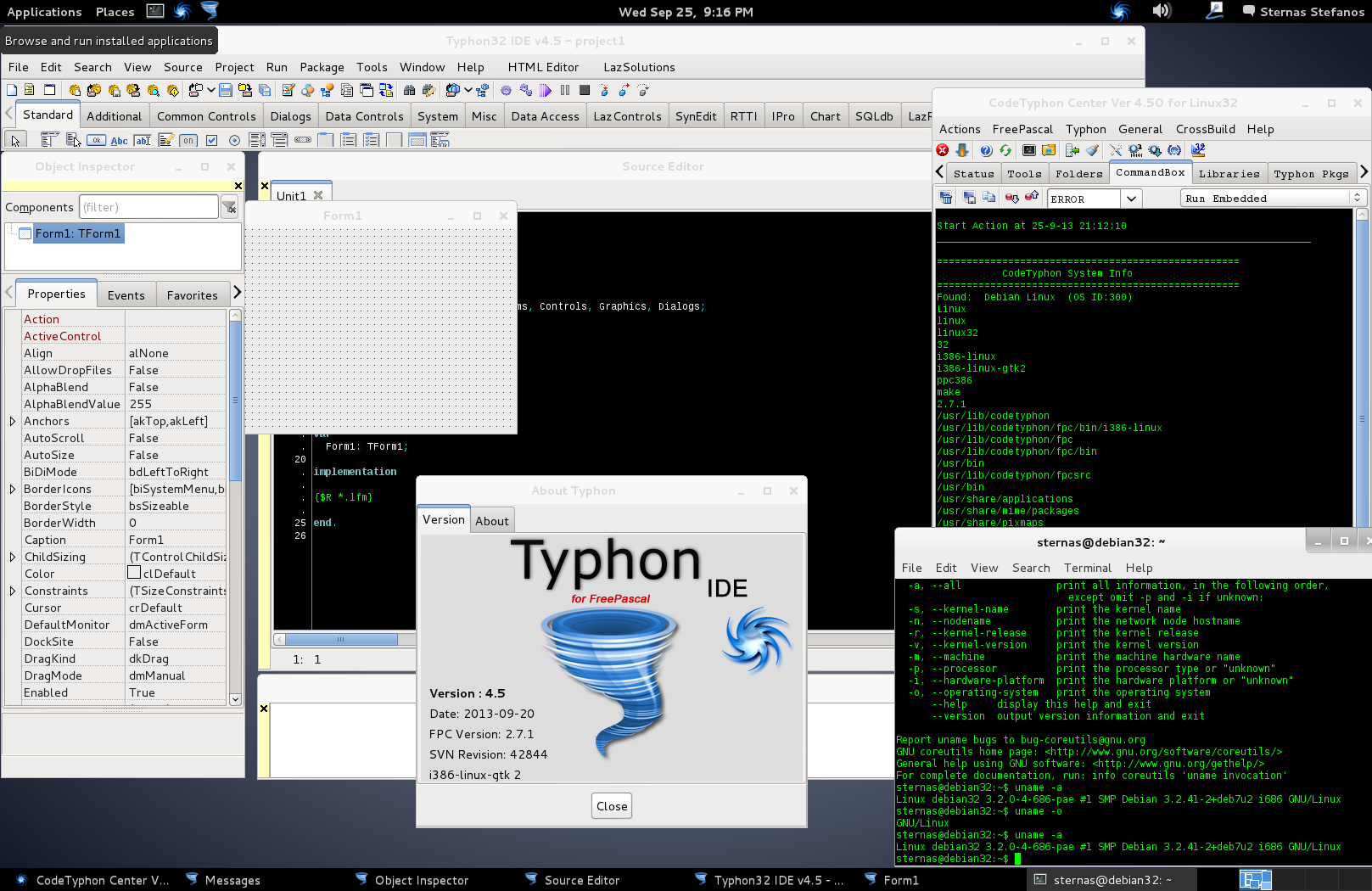Click green refresh icon in CodeTyphon Center

point(1005,150)
